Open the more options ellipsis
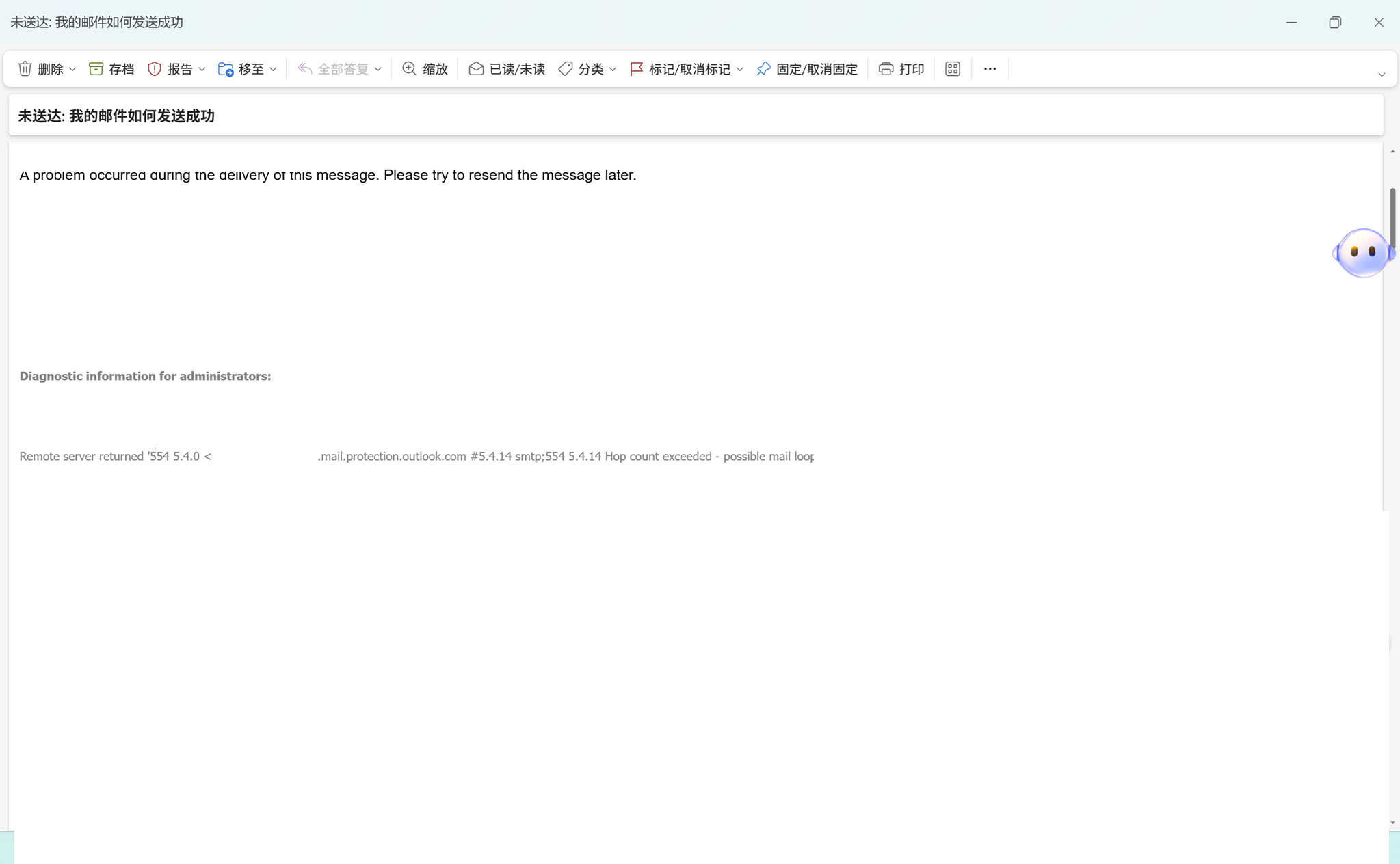Viewport: 1400px width, 864px height. 990,69
